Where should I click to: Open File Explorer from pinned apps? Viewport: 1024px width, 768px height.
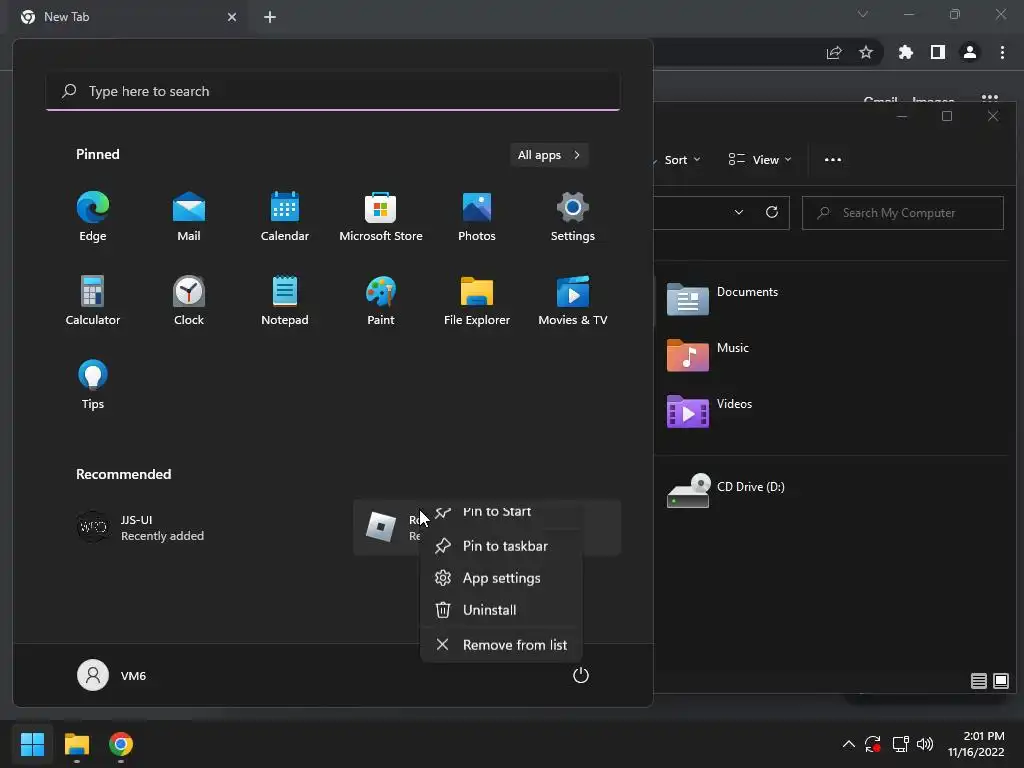[x=477, y=301]
